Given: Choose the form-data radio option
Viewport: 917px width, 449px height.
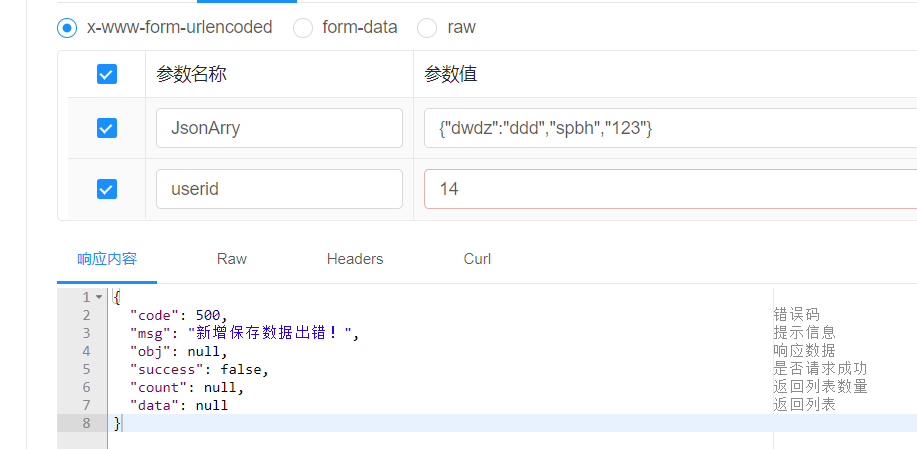Looking at the screenshot, I should [302, 27].
